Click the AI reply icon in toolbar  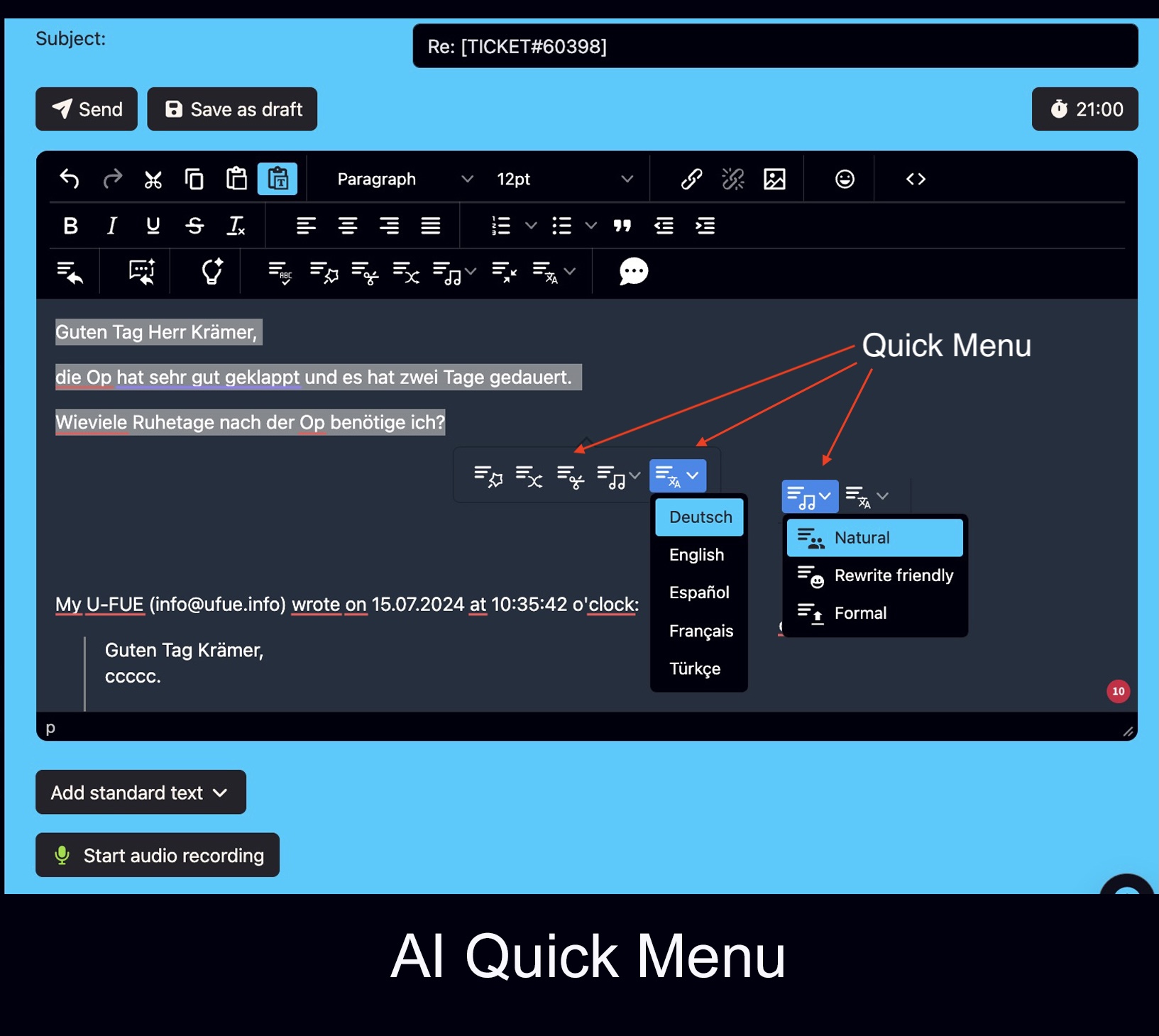coord(70,272)
